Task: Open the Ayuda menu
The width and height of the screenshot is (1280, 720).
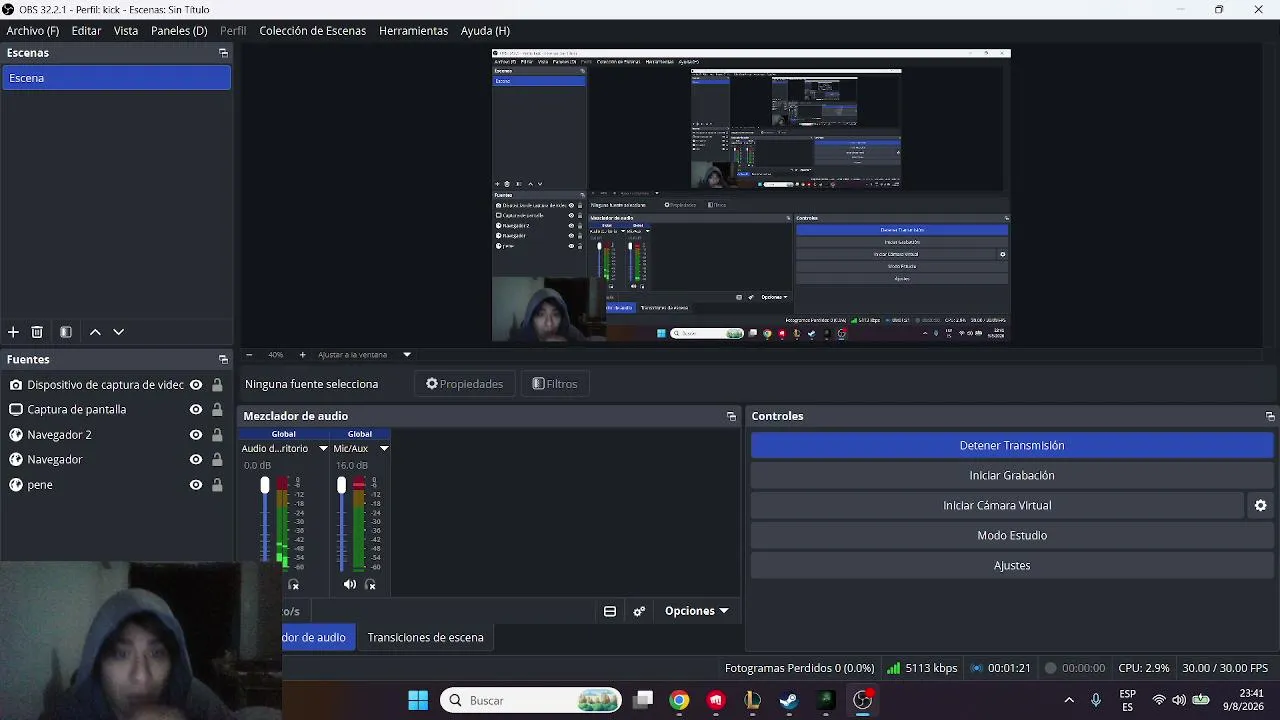Action: pyautogui.click(x=485, y=31)
